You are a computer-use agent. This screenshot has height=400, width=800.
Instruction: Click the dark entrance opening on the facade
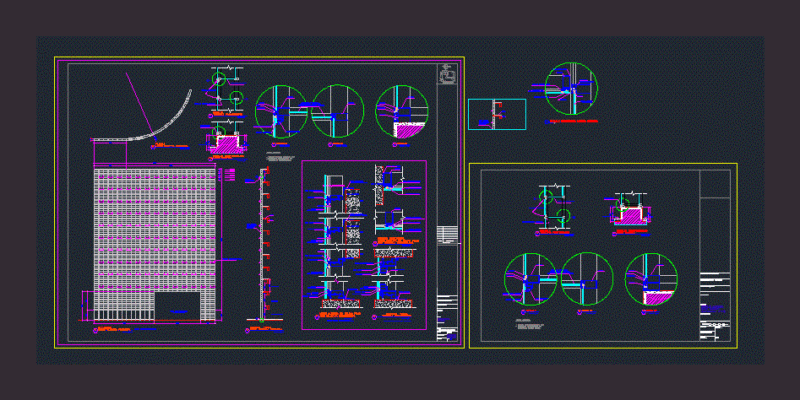point(177,307)
